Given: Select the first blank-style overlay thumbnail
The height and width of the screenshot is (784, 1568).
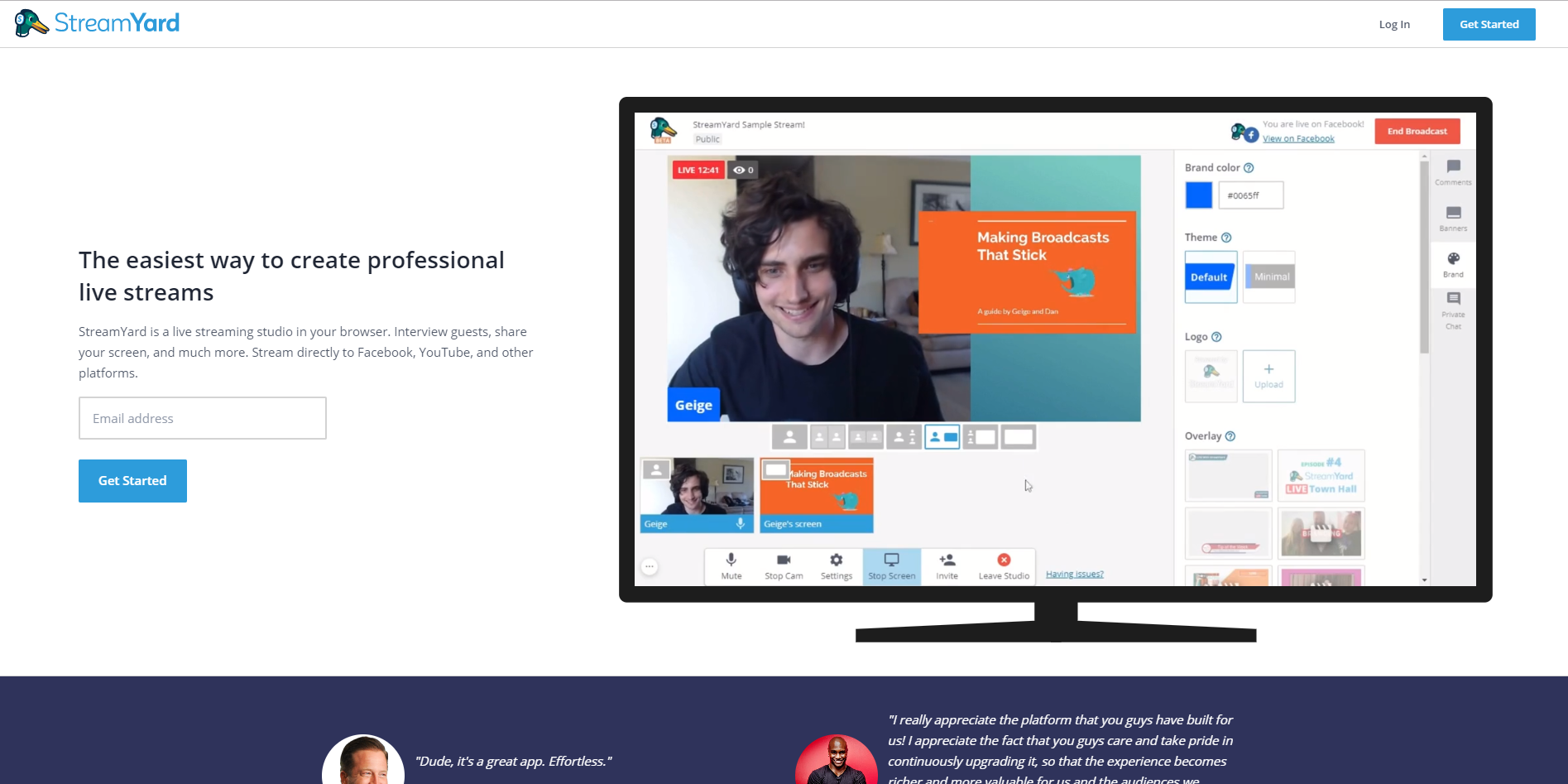Looking at the screenshot, I should (x=1228, y=475).
